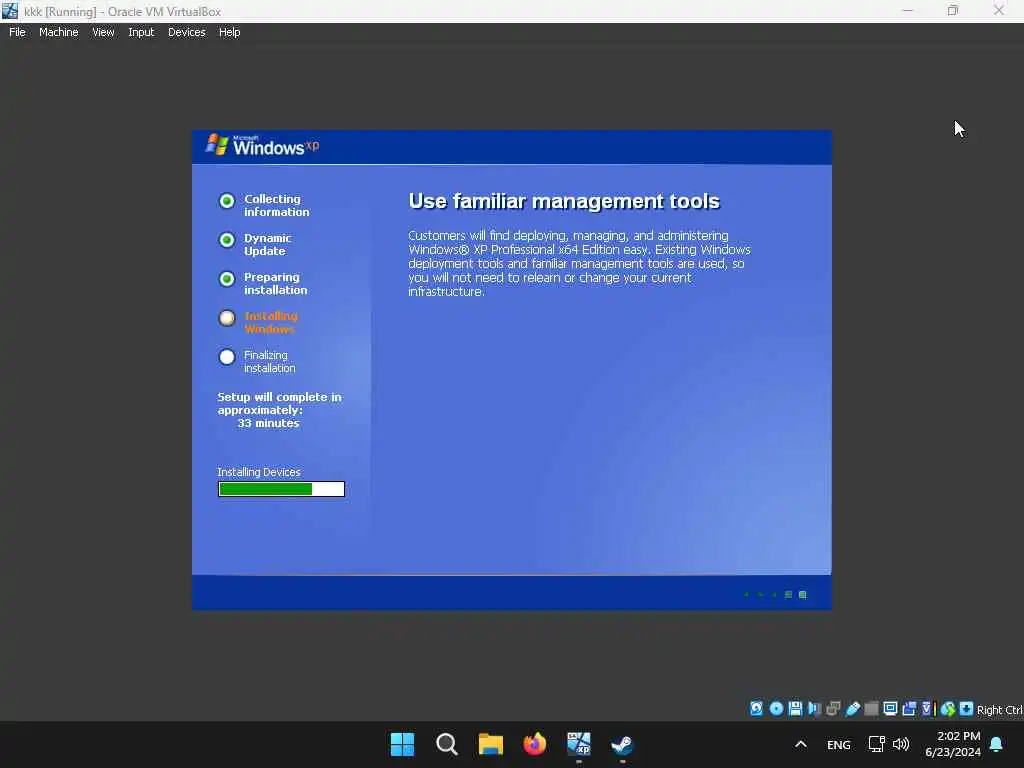Click the green activity dots in setup footer

[776, 595]
